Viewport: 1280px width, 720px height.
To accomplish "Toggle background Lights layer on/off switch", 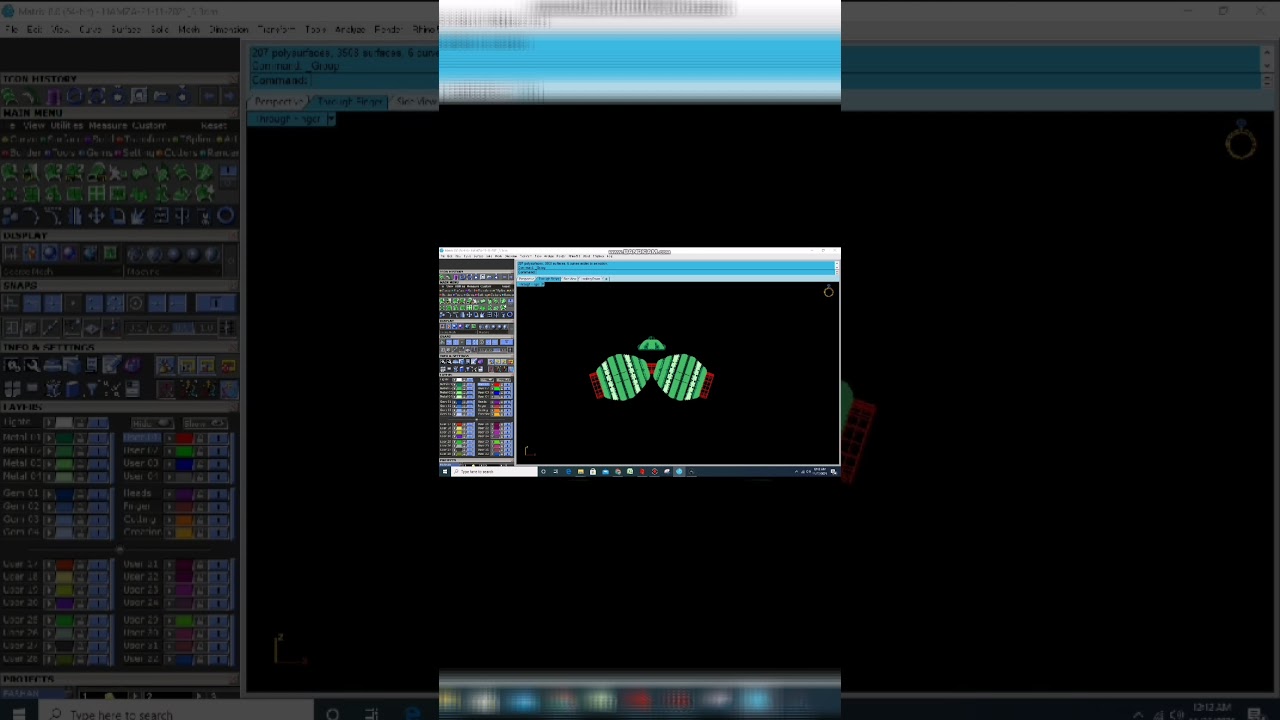I will [x=98, y=422].
